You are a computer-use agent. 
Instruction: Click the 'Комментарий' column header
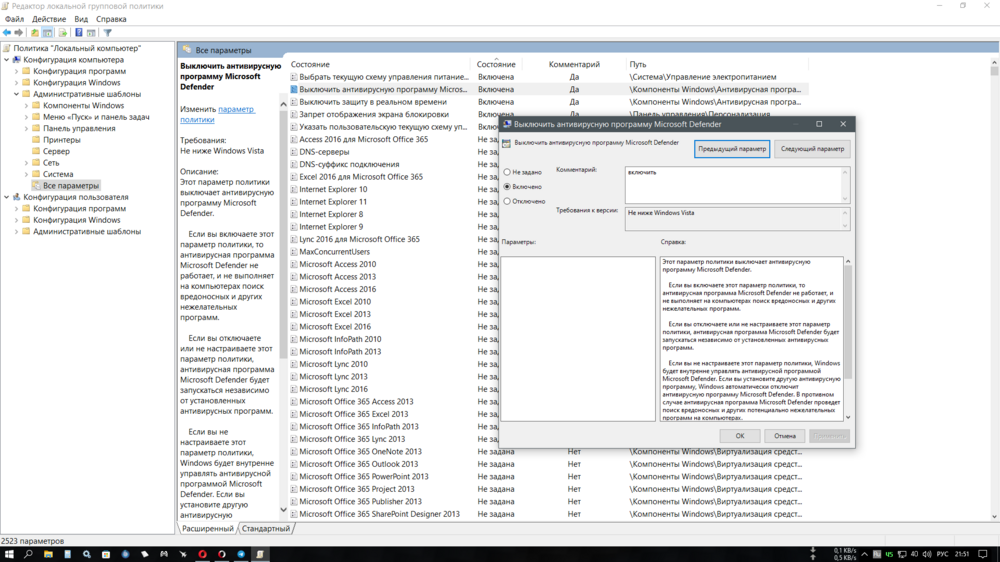(574, 64)
